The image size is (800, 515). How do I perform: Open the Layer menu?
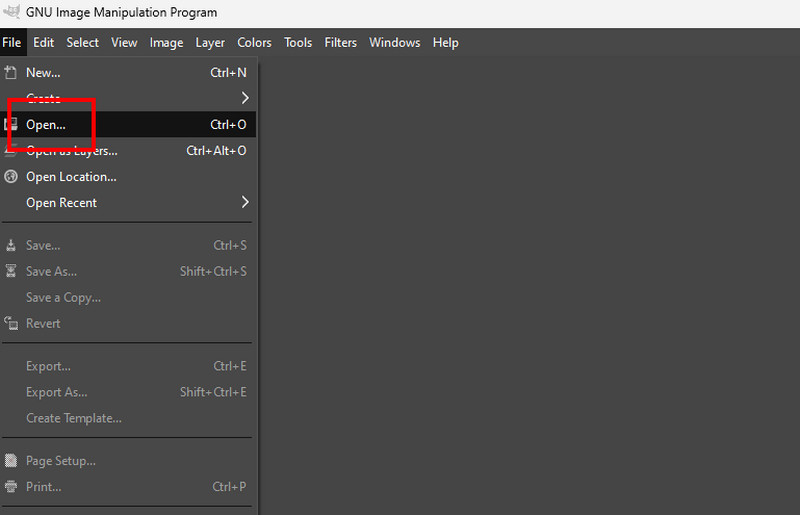pyautogui.click(x=210, y=42)
